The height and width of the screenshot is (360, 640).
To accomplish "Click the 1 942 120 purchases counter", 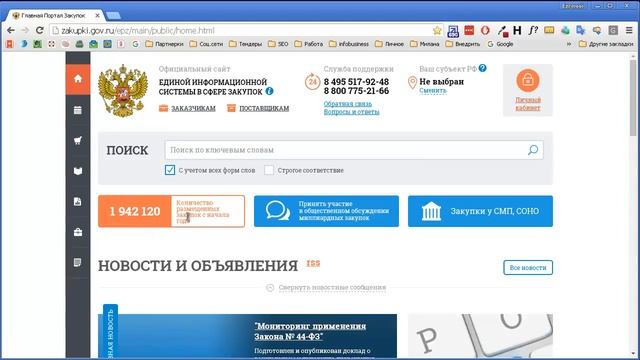I will pyautogui.click(x=171, y=211).
